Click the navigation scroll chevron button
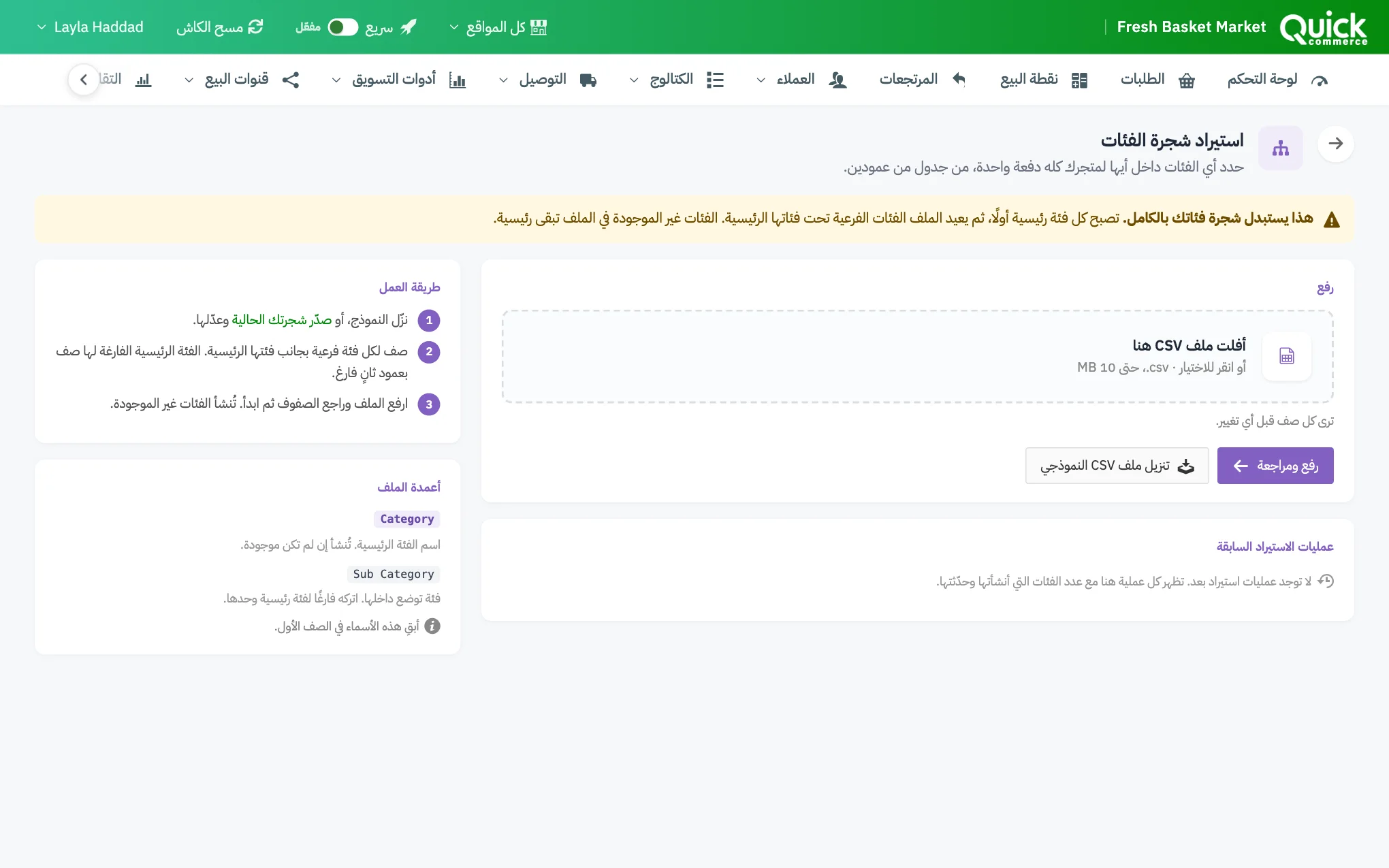Screen dimensions: 1389x868 [84, 80]
